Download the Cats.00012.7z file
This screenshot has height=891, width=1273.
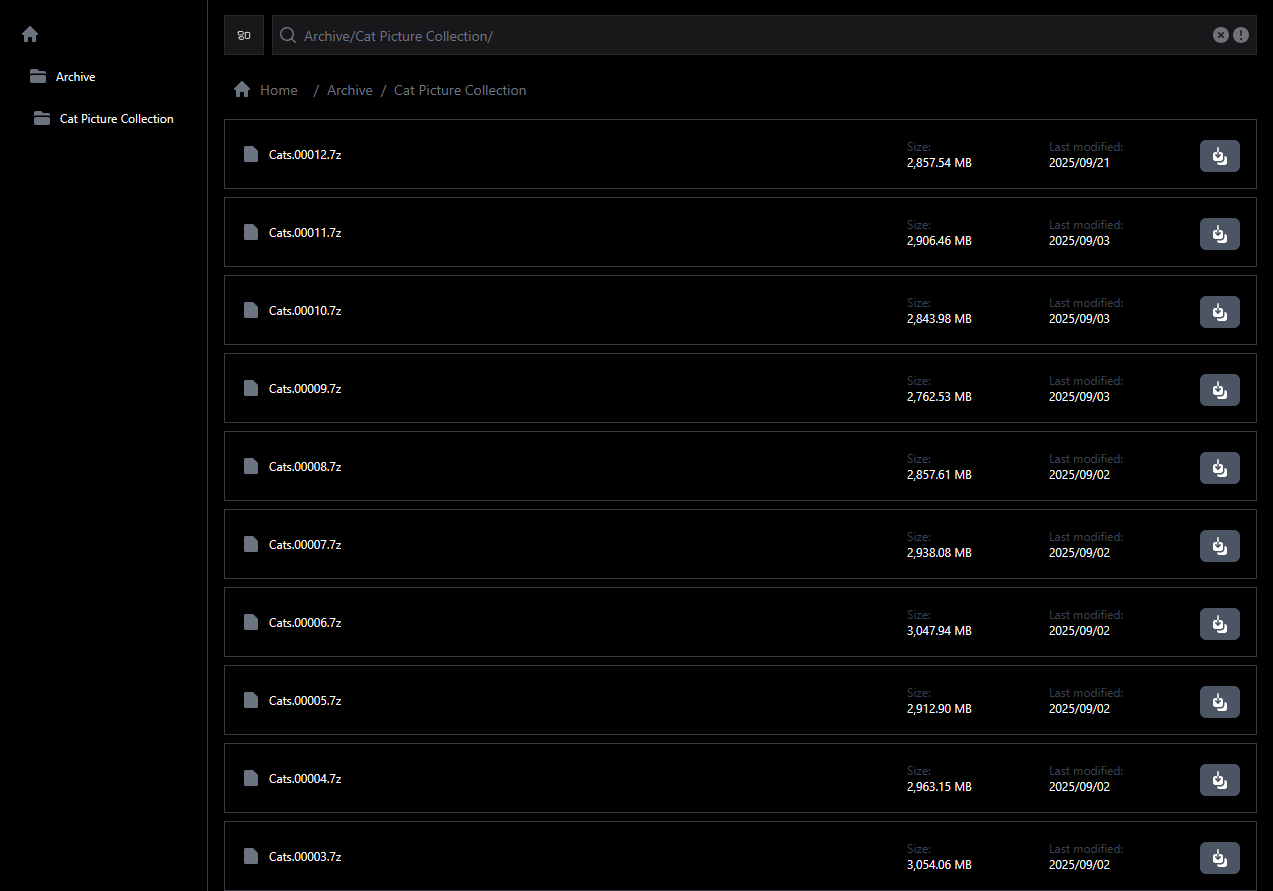1219,156
